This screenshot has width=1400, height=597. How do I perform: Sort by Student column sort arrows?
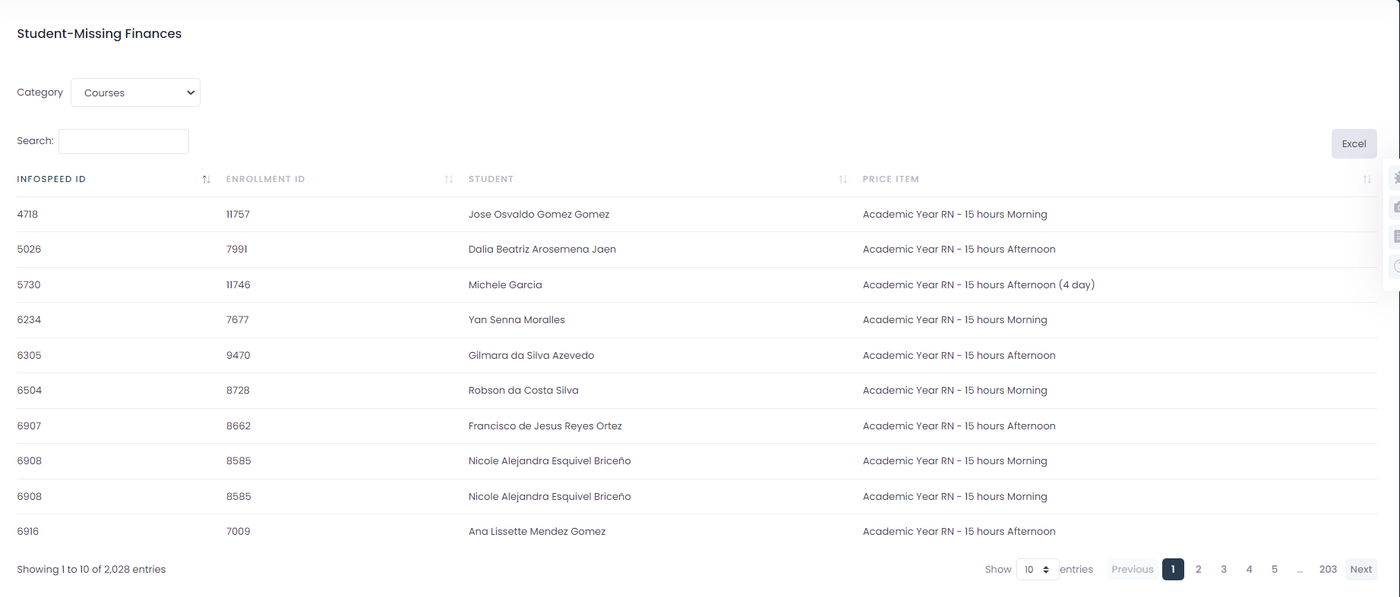[842, 180]
